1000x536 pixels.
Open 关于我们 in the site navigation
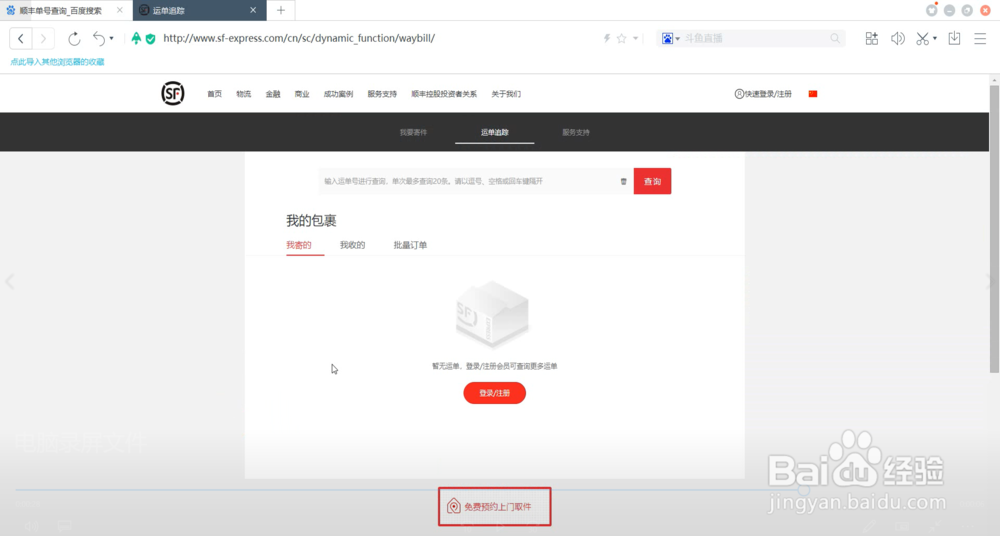point(506,94)
